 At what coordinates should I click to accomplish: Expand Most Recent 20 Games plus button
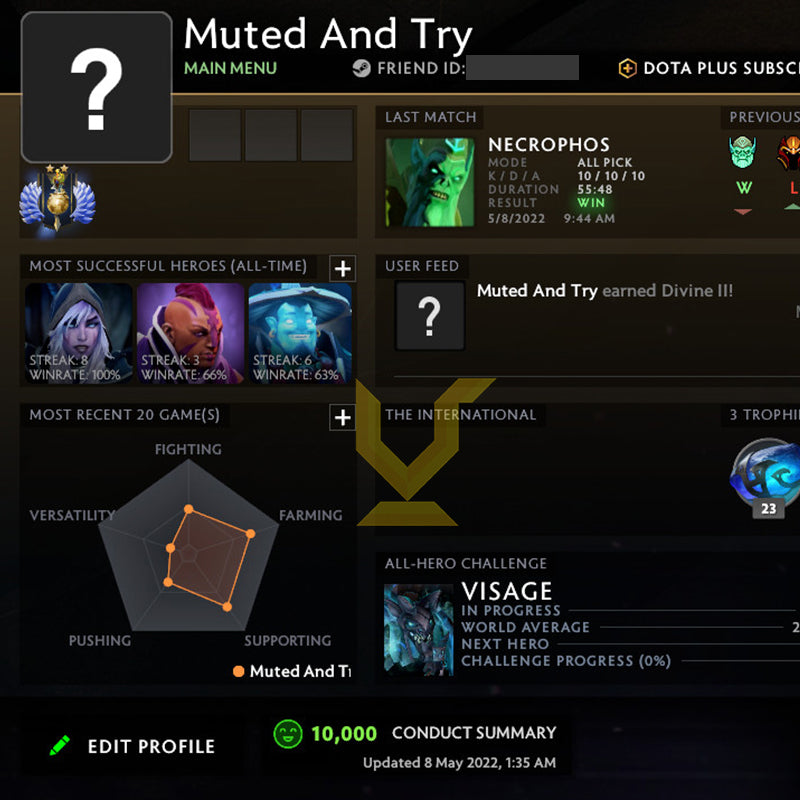(x=342, y=417)
